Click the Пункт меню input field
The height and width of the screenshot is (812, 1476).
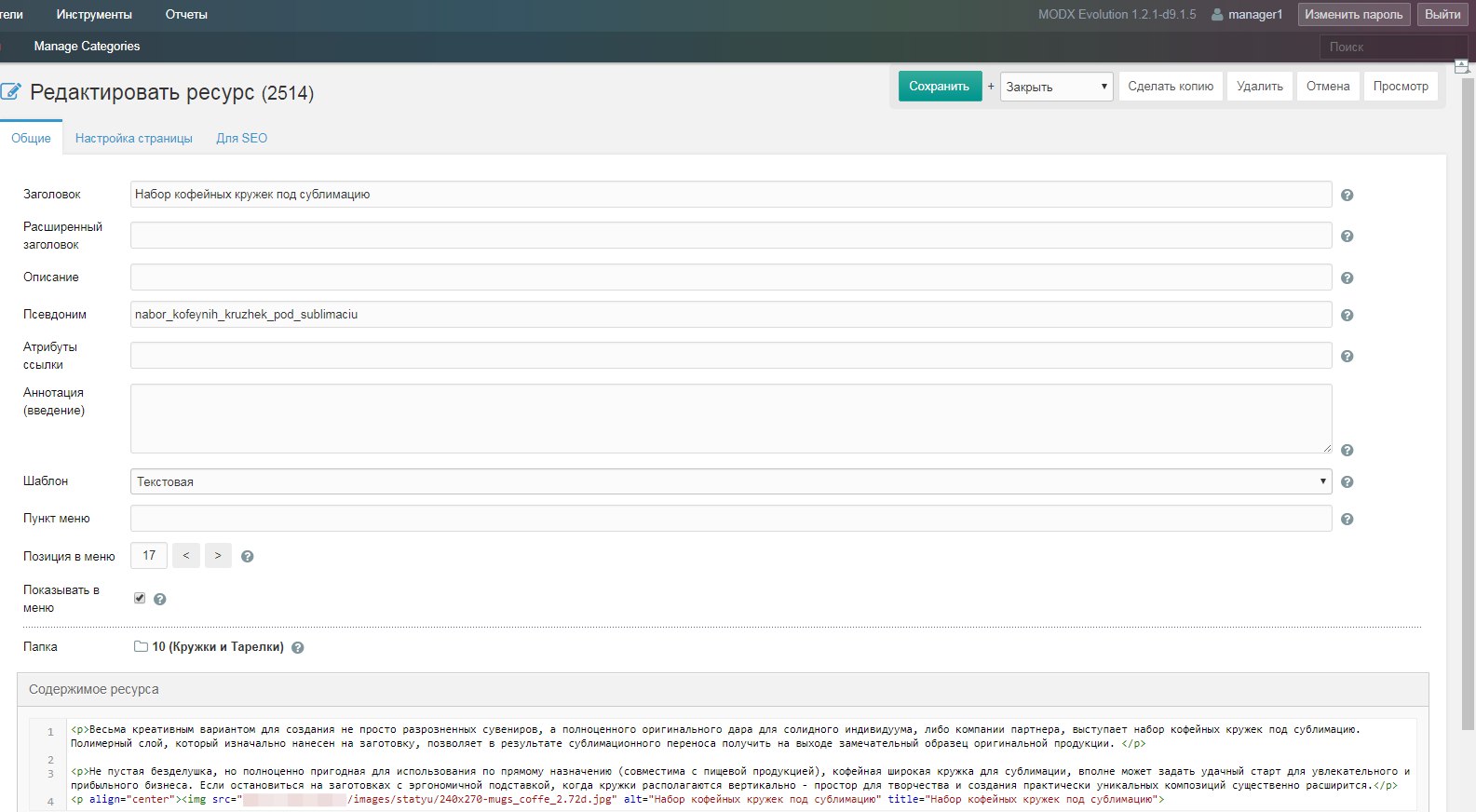coord(731,519)
